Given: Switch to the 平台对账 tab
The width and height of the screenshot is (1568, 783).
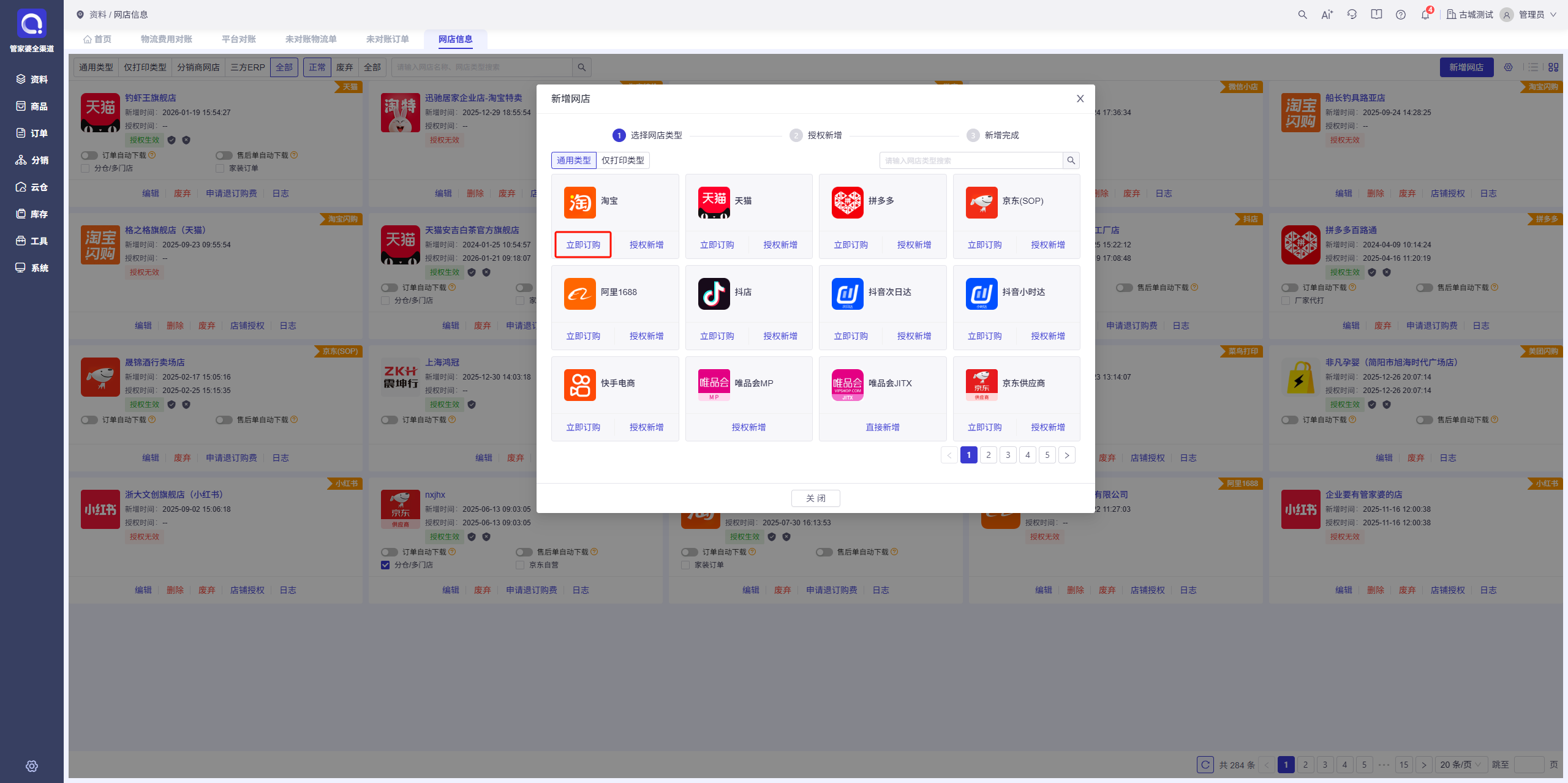Looking at the screenshot, I should (x=239, y=39).
